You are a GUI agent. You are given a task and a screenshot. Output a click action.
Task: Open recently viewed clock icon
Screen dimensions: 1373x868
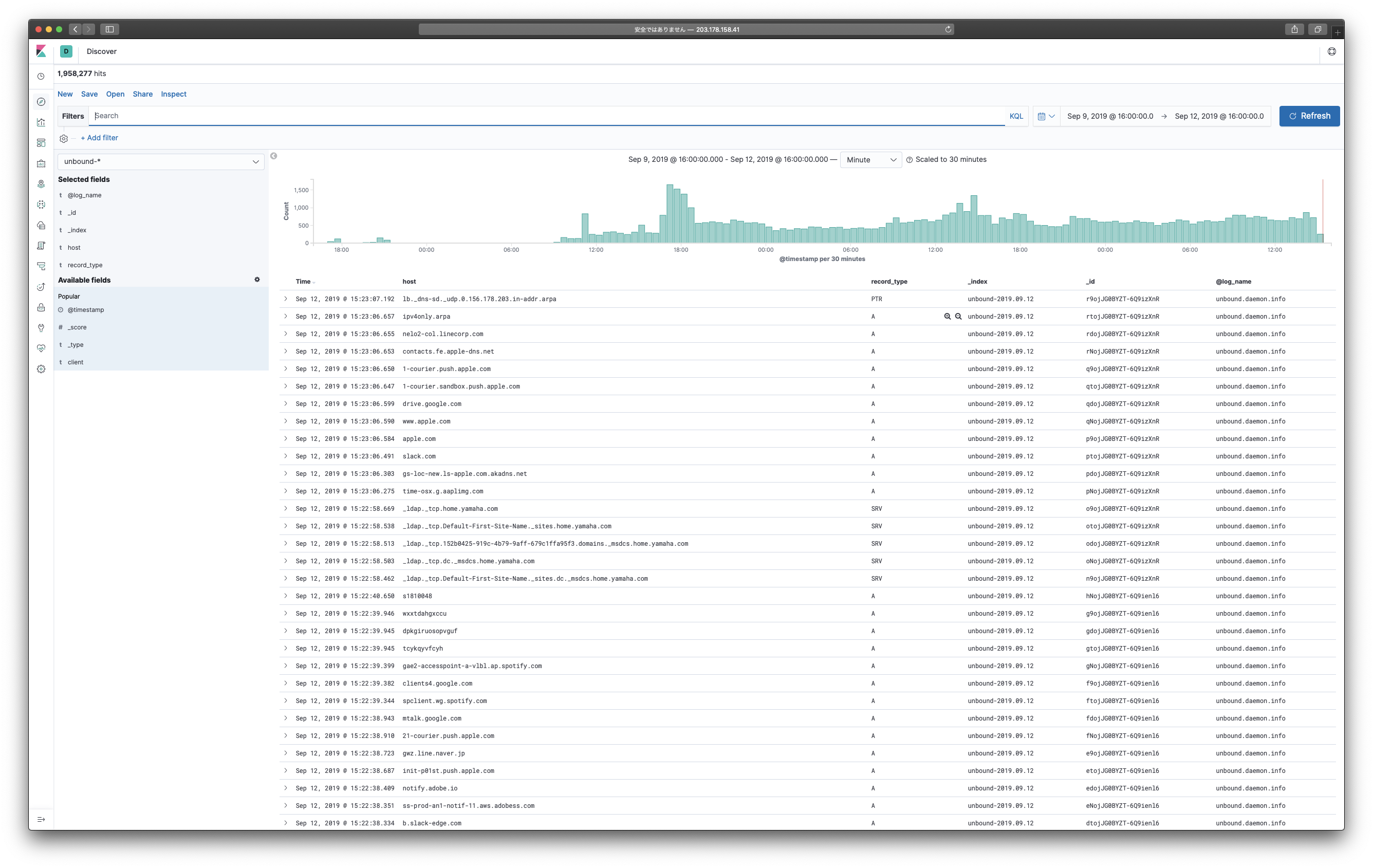point(41,77)
